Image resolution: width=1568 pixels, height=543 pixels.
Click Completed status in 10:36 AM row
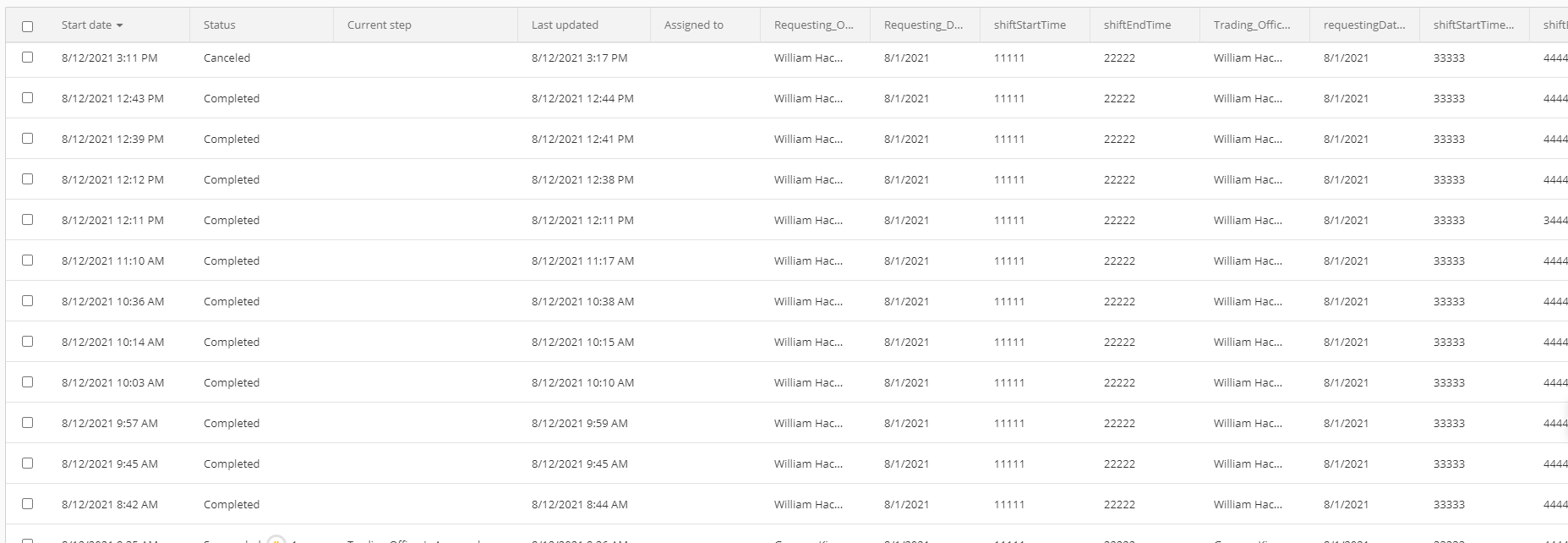pyautogui.click(x=232, y=302)
